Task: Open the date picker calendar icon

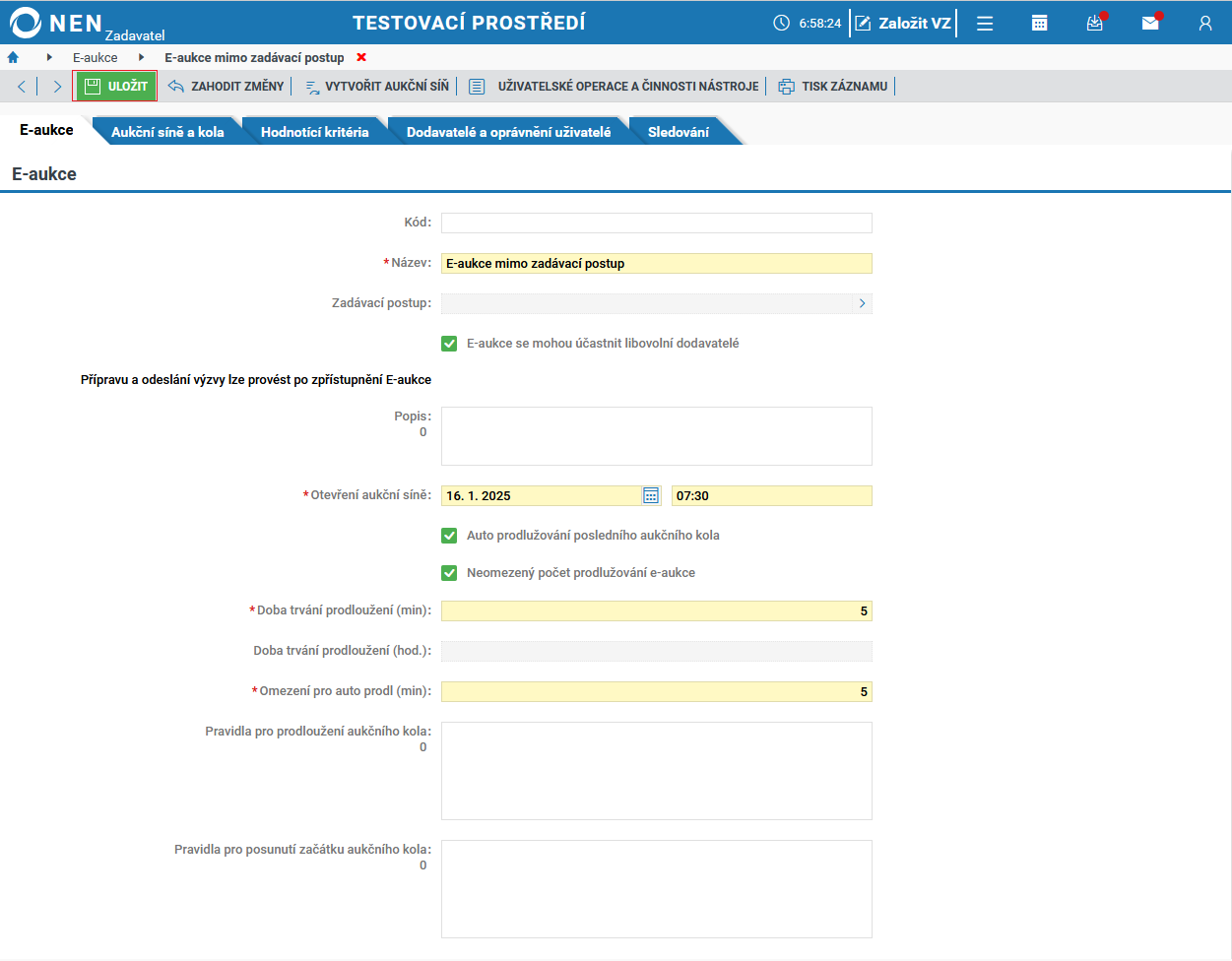Action: [651, 495]
